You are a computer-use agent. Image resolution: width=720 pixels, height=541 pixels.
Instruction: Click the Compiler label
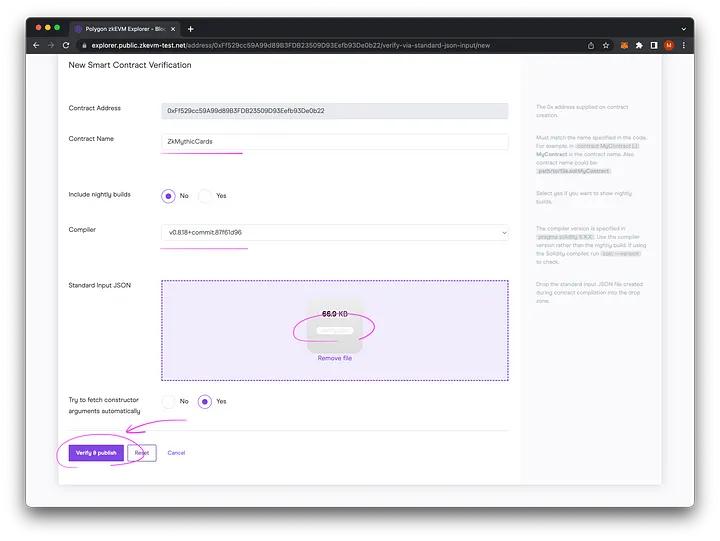click(82, 230)
